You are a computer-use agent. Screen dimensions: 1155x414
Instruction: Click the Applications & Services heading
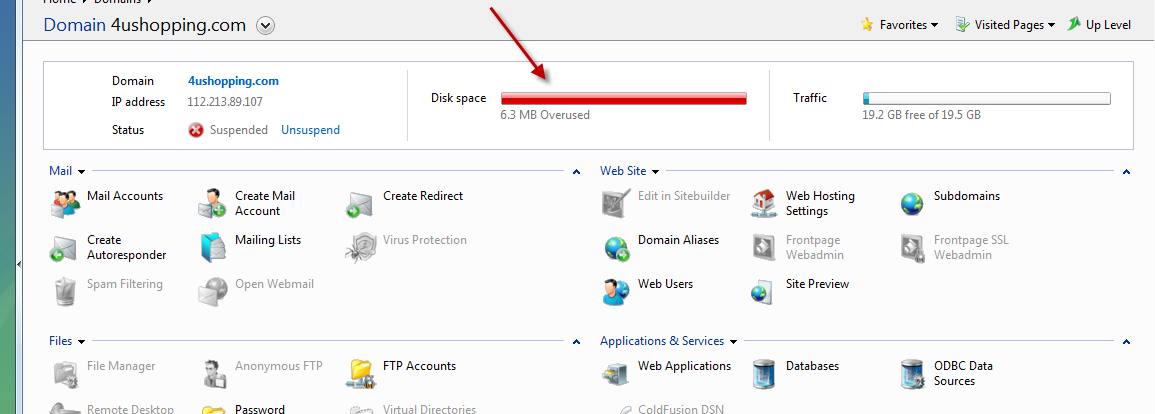662,341
